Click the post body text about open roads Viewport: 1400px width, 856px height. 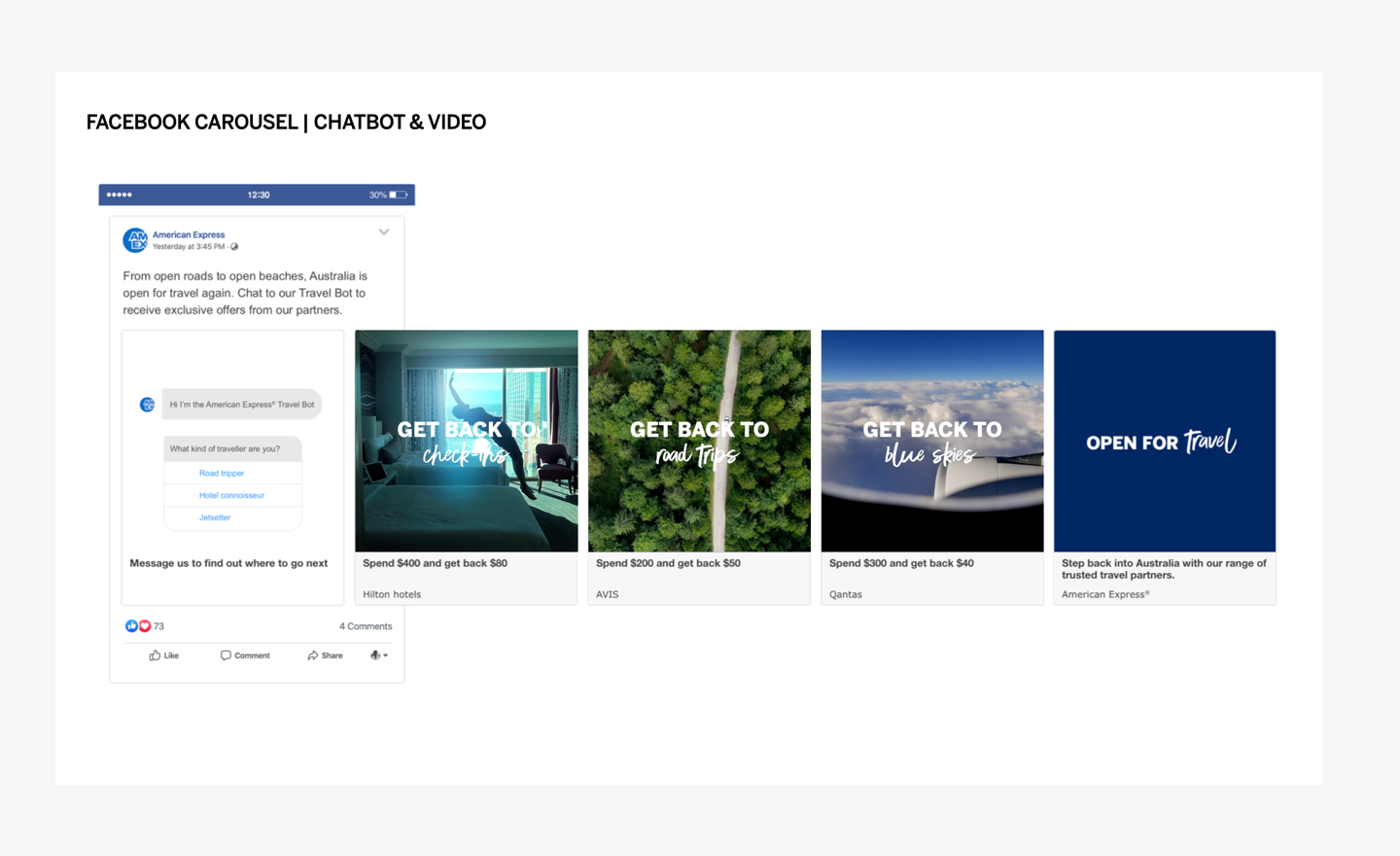(x=245, y=293)
